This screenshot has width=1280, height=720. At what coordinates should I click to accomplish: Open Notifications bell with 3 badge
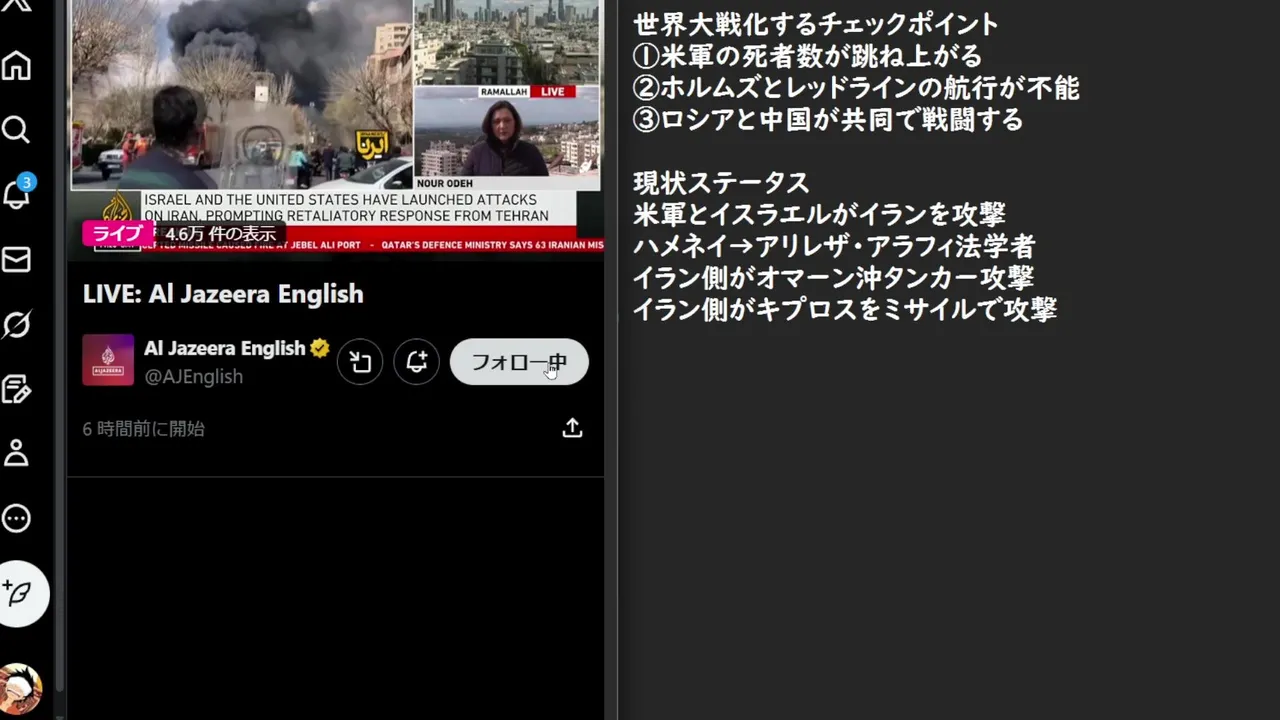[x=17, y=193]
